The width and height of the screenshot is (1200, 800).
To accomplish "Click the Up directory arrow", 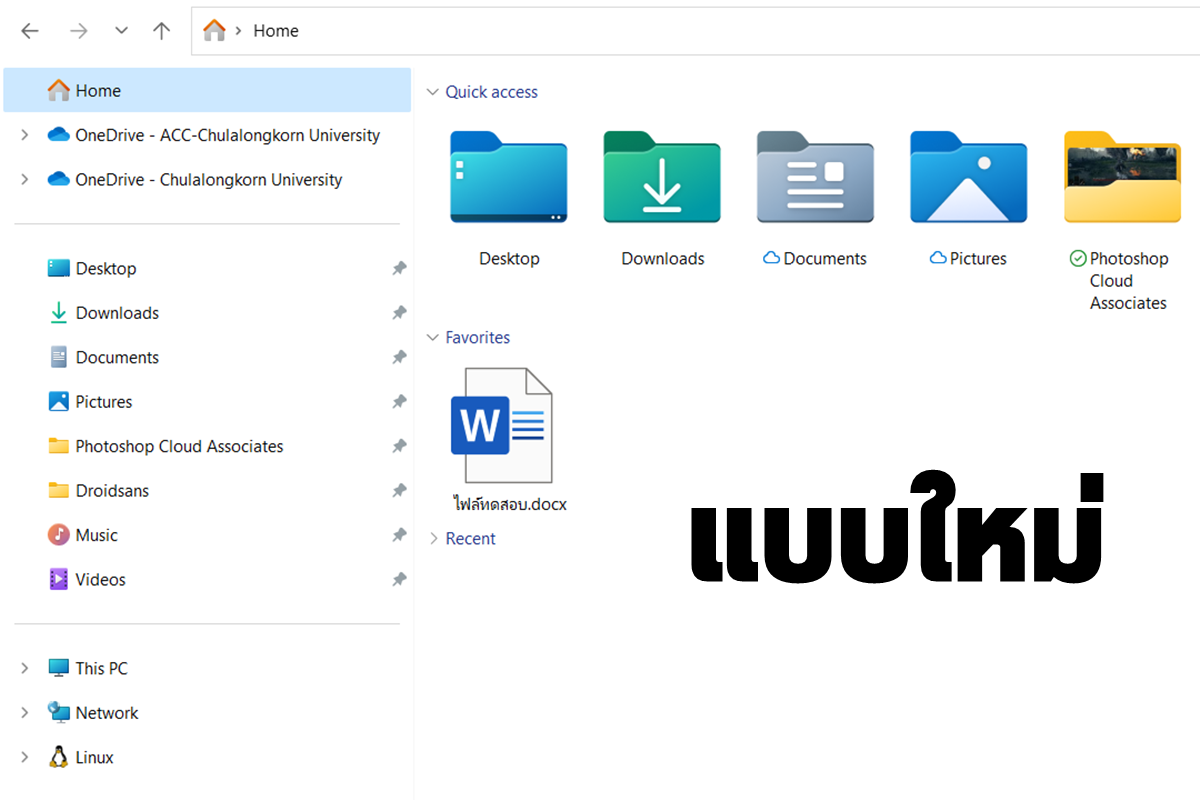I will [x=161, y=31].
